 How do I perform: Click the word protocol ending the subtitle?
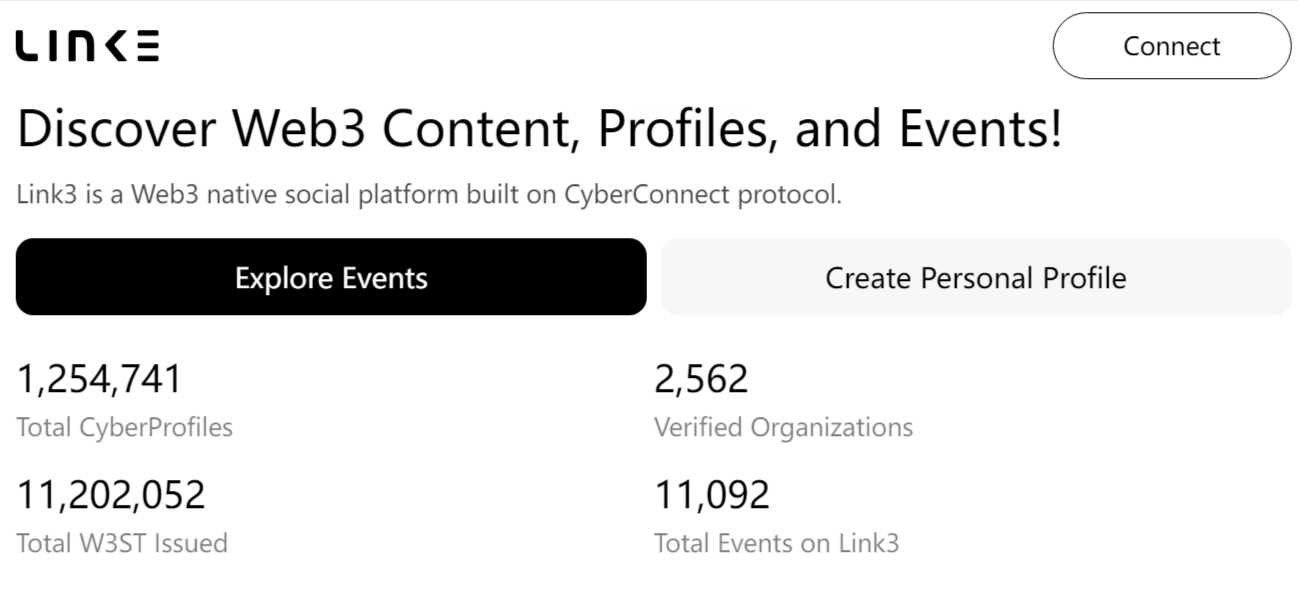click(x=789, y=195)
